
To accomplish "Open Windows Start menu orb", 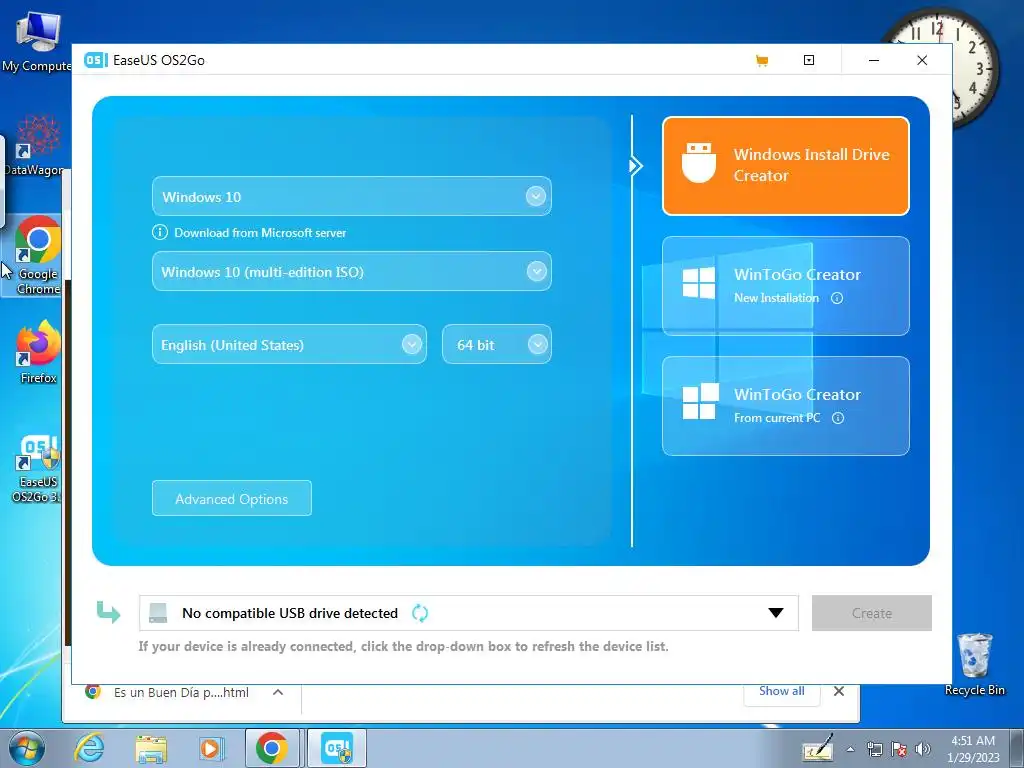I will tap(27, 748).
